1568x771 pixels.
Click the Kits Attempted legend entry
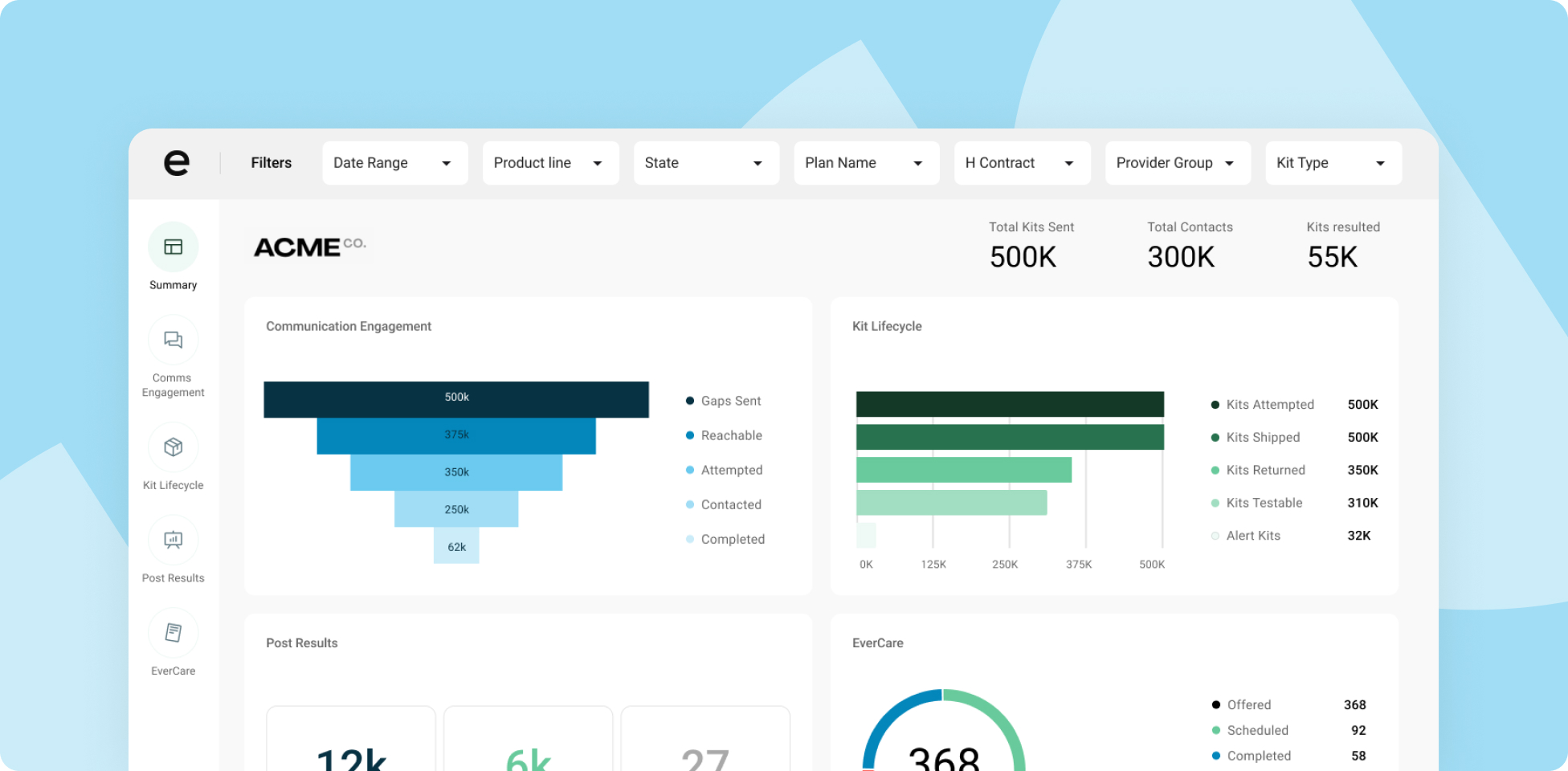(x=1263, y=405)
